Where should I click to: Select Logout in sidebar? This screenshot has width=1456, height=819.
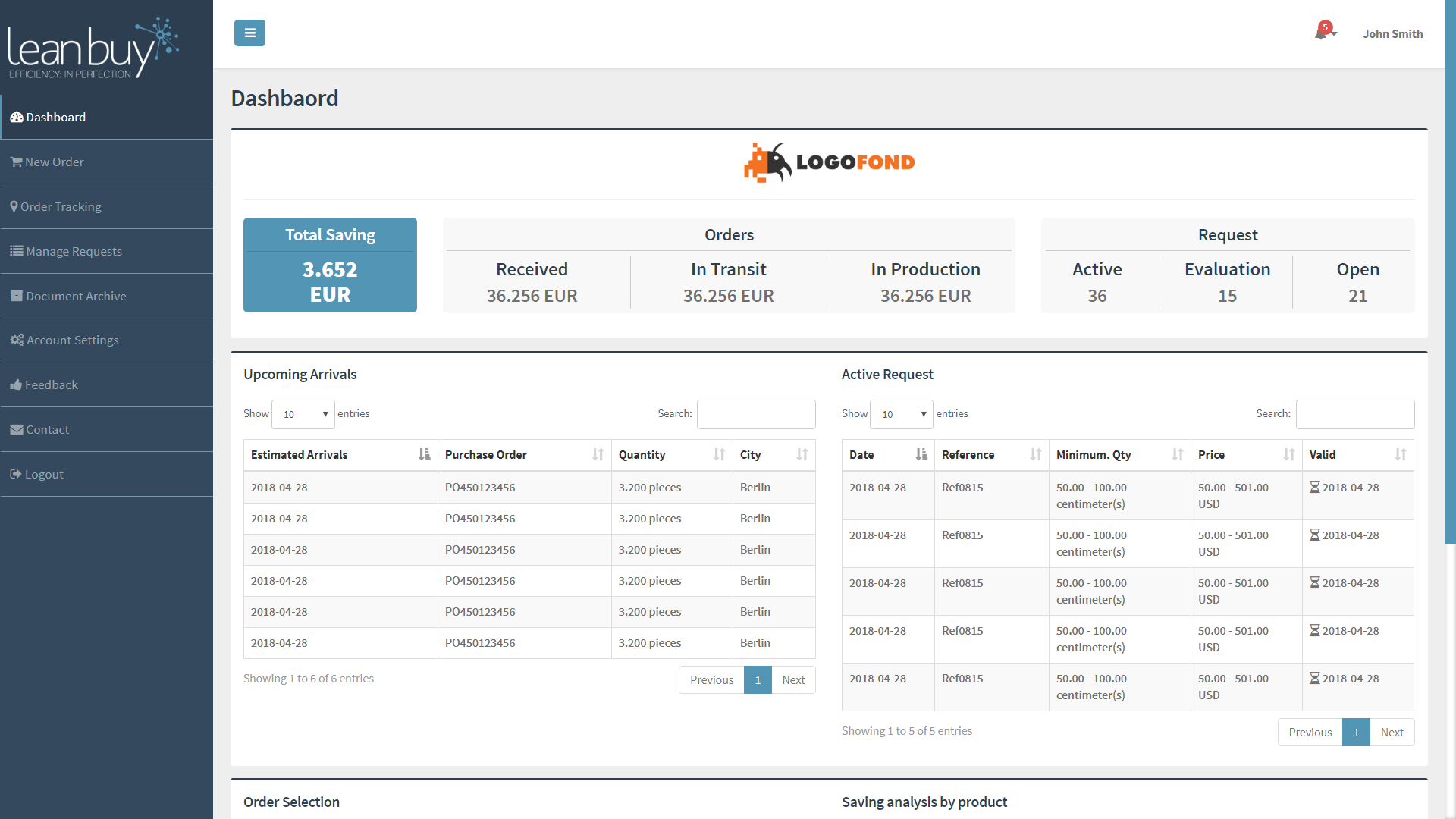[107, 474]
